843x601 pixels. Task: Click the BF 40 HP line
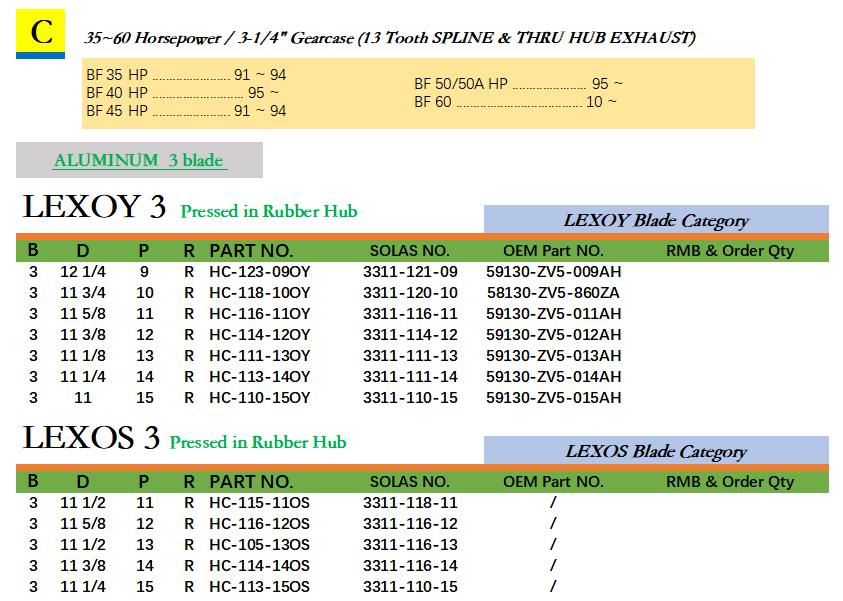pyautogui.click(x=183, y=92)
